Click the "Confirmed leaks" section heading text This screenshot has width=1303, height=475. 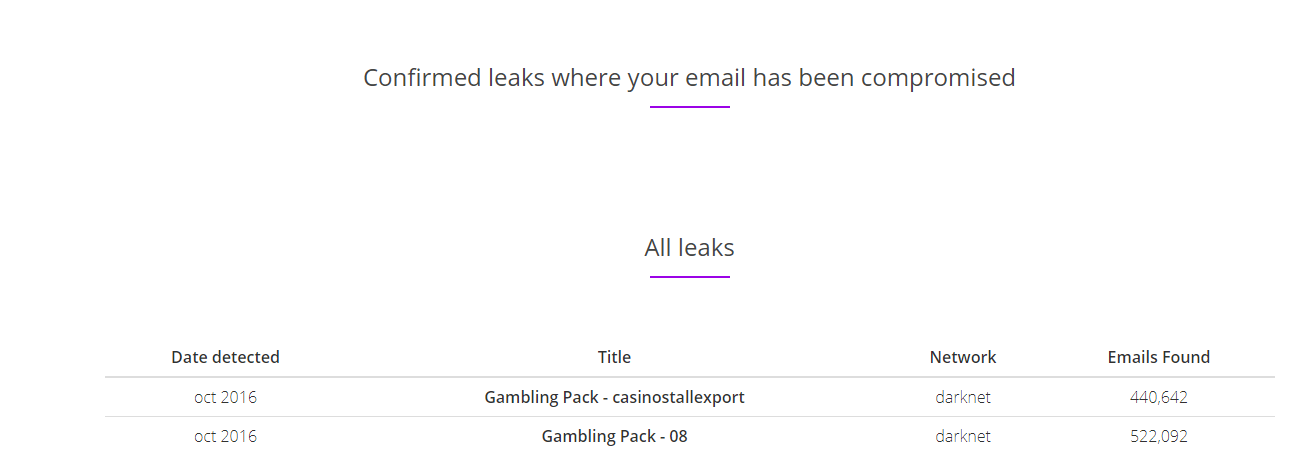[688, 77]
